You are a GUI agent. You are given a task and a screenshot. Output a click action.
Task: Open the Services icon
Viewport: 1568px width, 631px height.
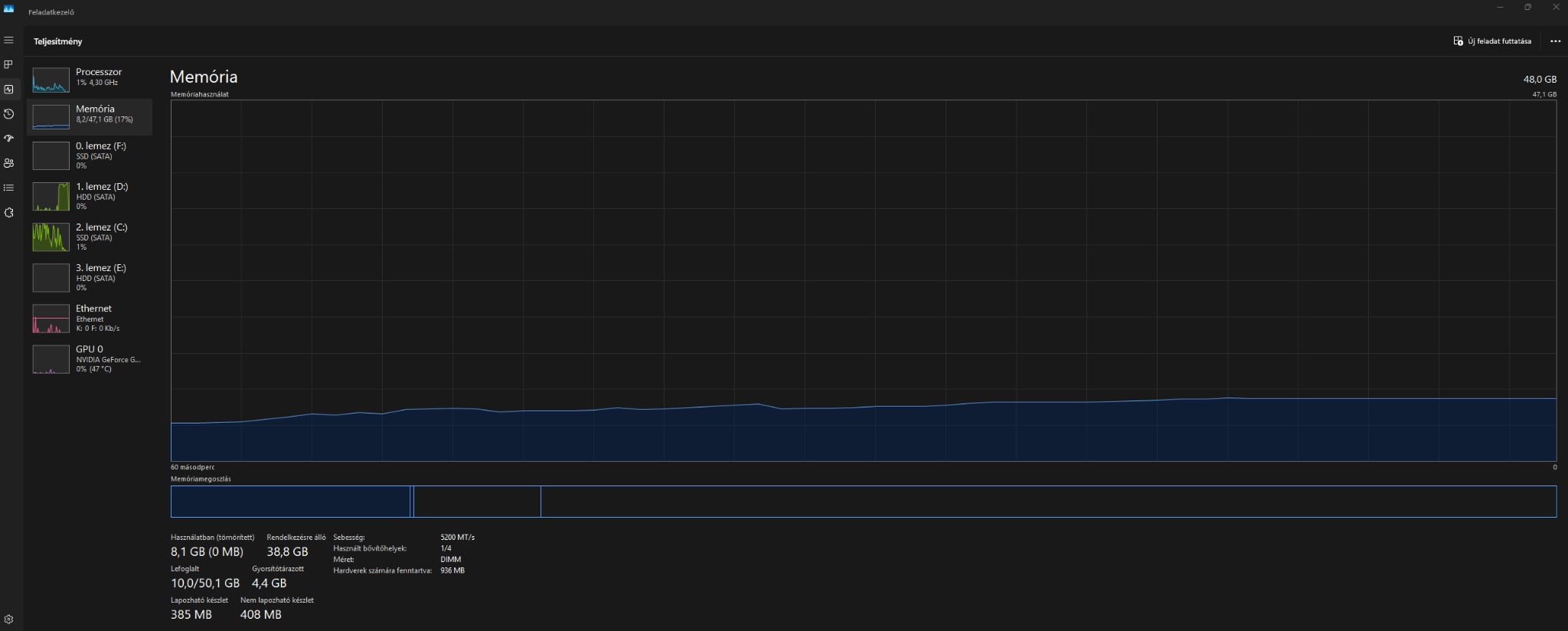[x=9, y=212]
